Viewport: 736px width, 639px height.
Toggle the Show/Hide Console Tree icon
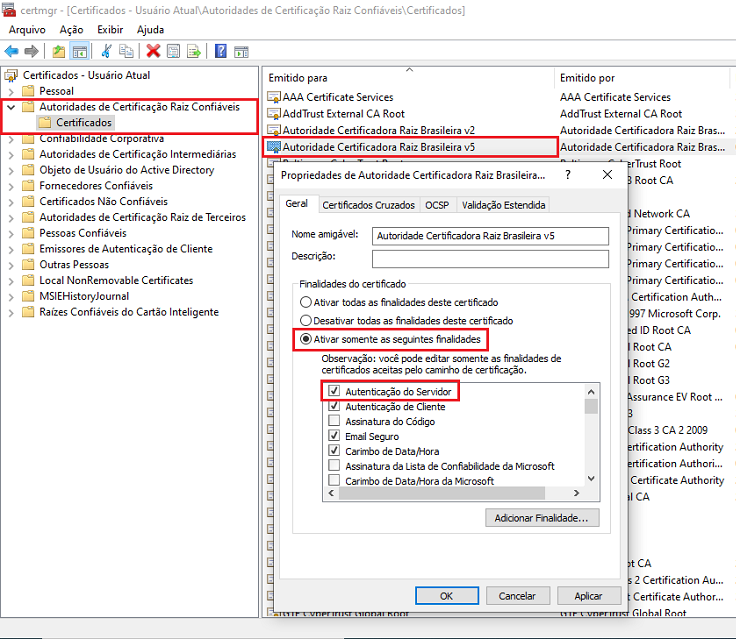pos(79,51)
